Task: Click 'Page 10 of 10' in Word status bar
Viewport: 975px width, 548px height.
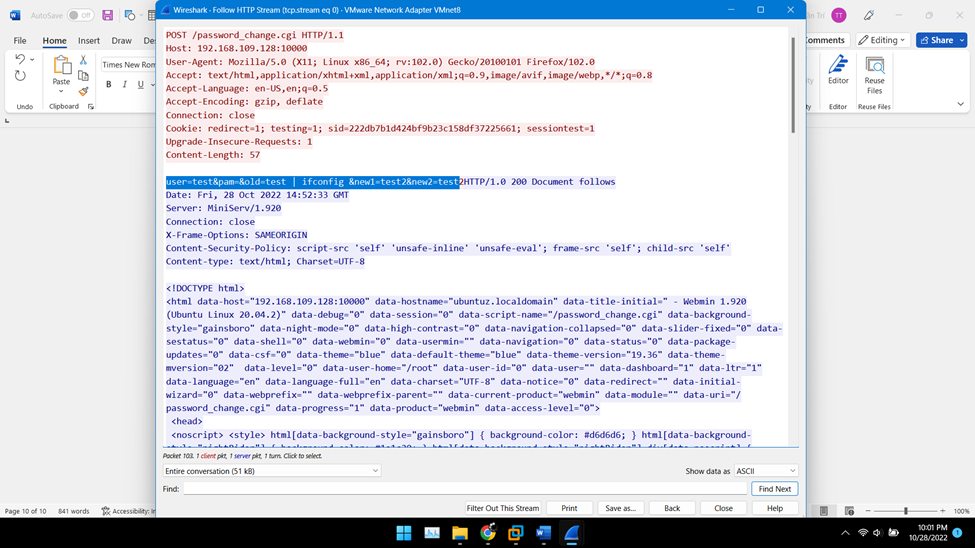Action: click(25, 511)
